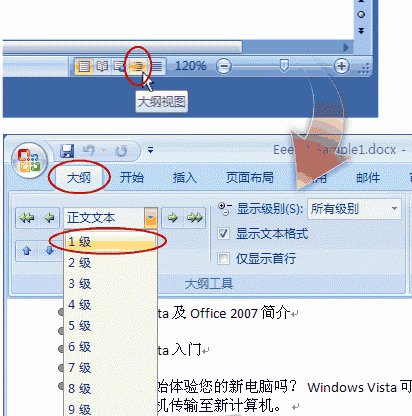Expand 显示级别 所有级别 combo box

coord(354,209)
